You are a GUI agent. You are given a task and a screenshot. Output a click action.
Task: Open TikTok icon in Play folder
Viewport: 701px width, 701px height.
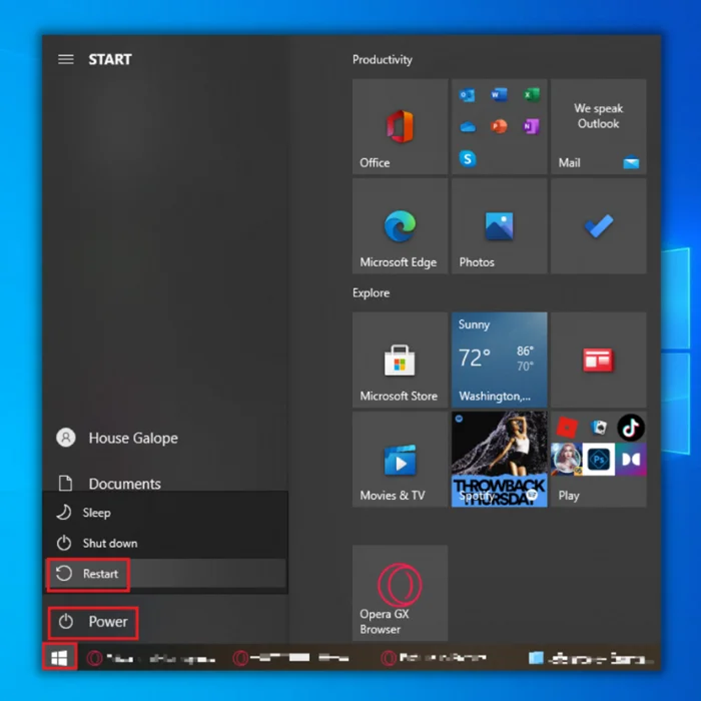(630, 428)
